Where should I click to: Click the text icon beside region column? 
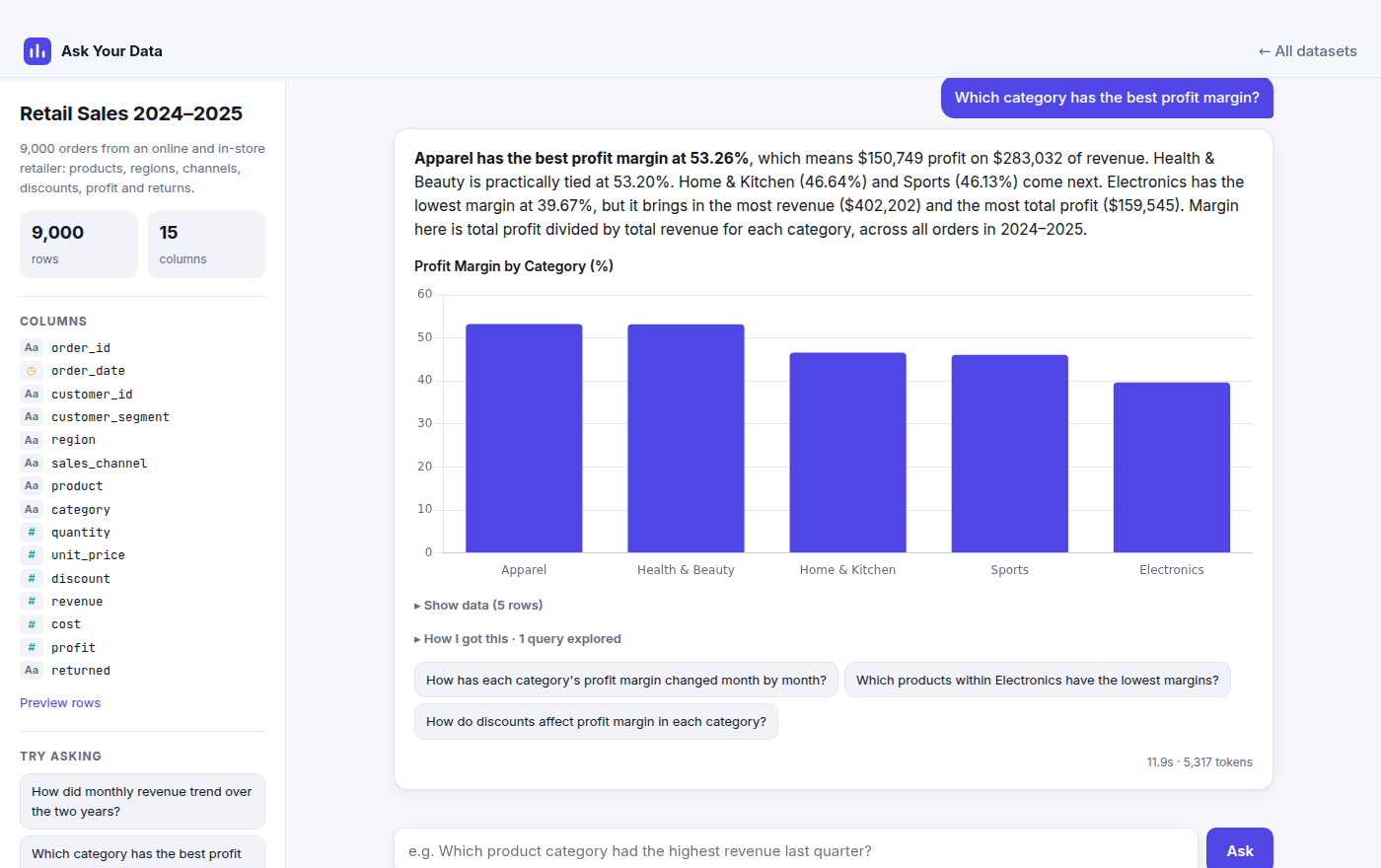32,440
